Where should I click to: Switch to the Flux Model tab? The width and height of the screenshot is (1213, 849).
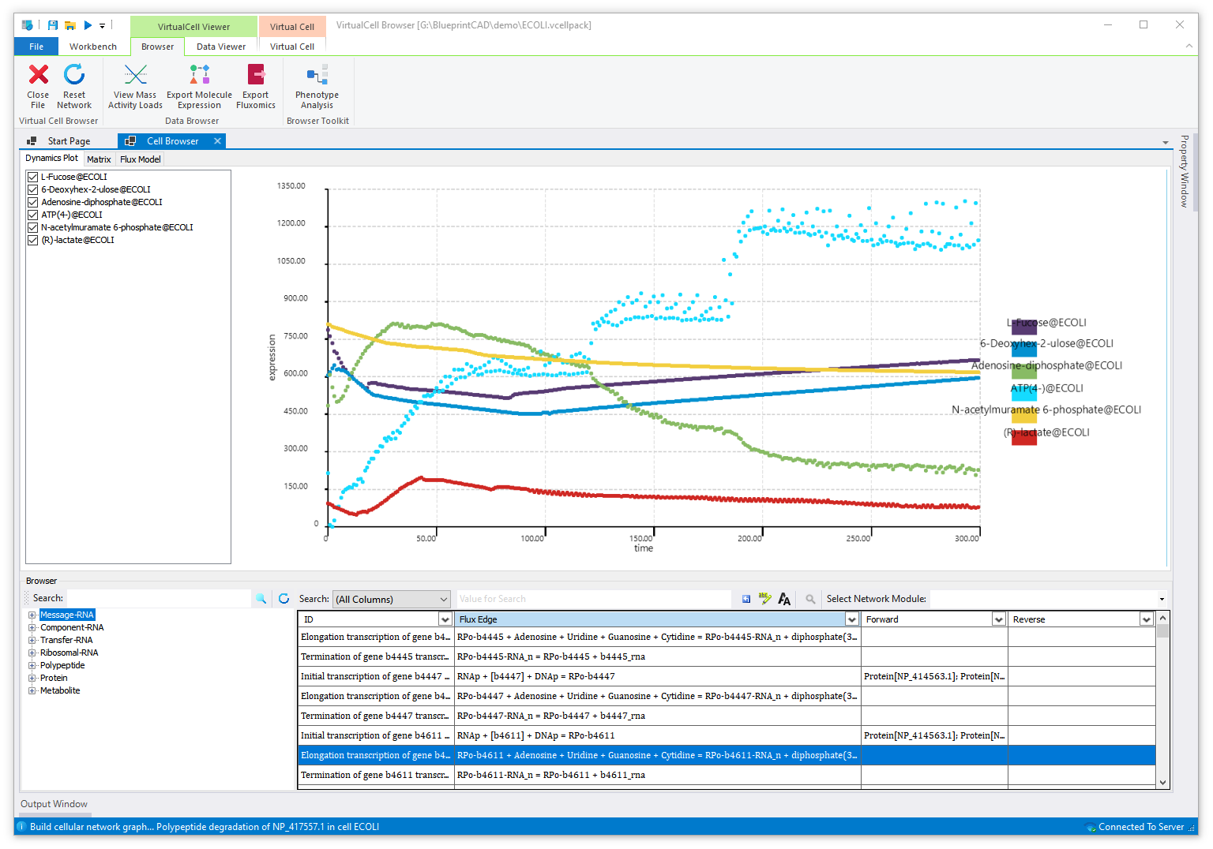point(140,159)
